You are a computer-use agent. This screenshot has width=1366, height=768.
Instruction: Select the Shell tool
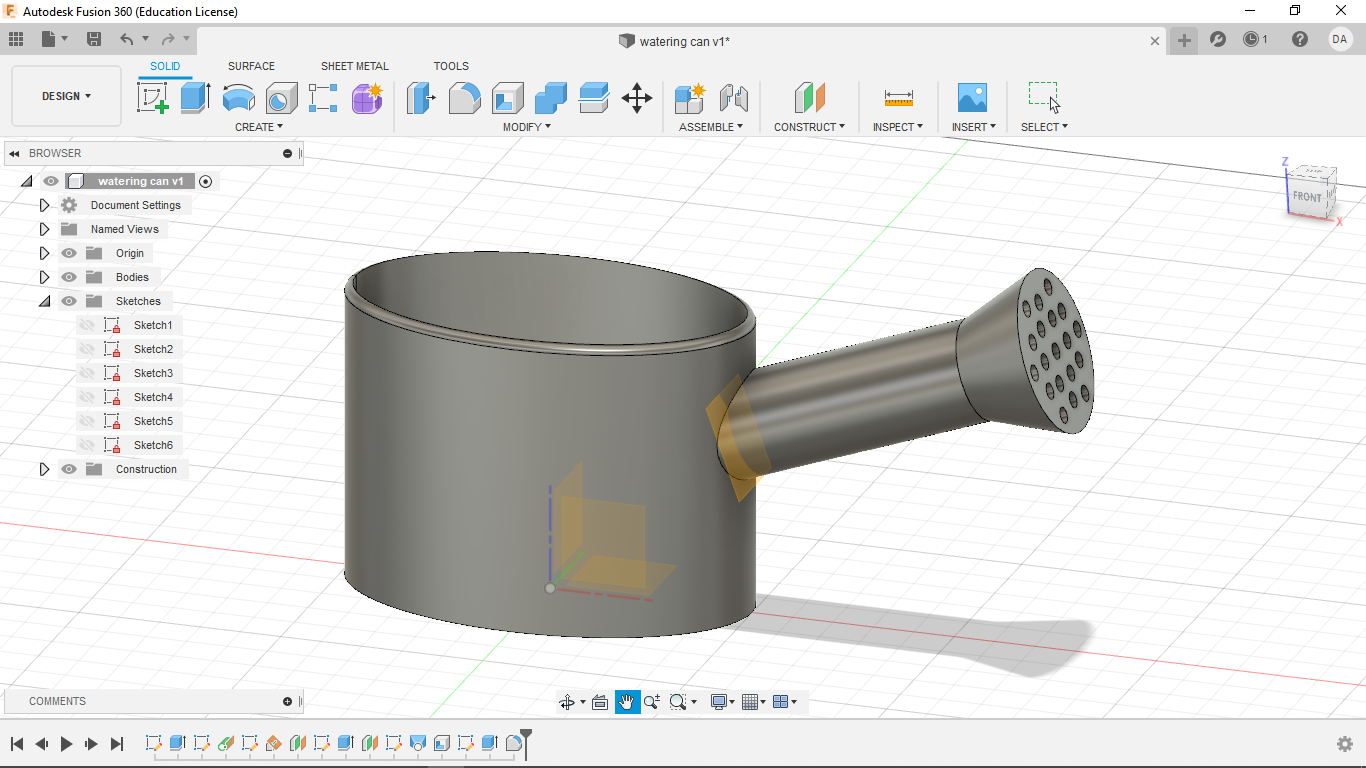(508, 98)
